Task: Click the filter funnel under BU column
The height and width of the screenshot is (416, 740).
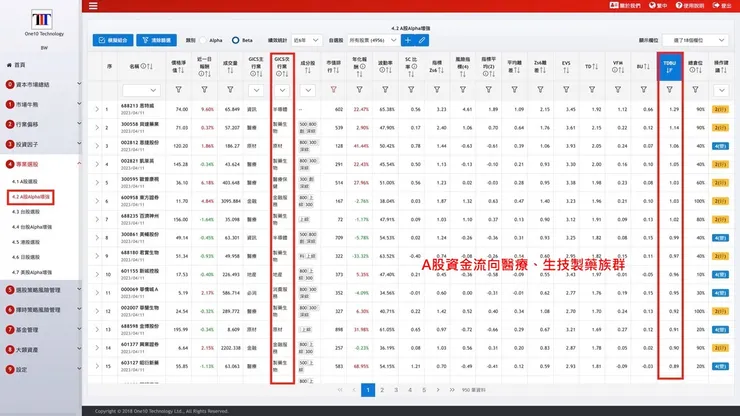Action: pyautogui.click(x=643, y=89)
